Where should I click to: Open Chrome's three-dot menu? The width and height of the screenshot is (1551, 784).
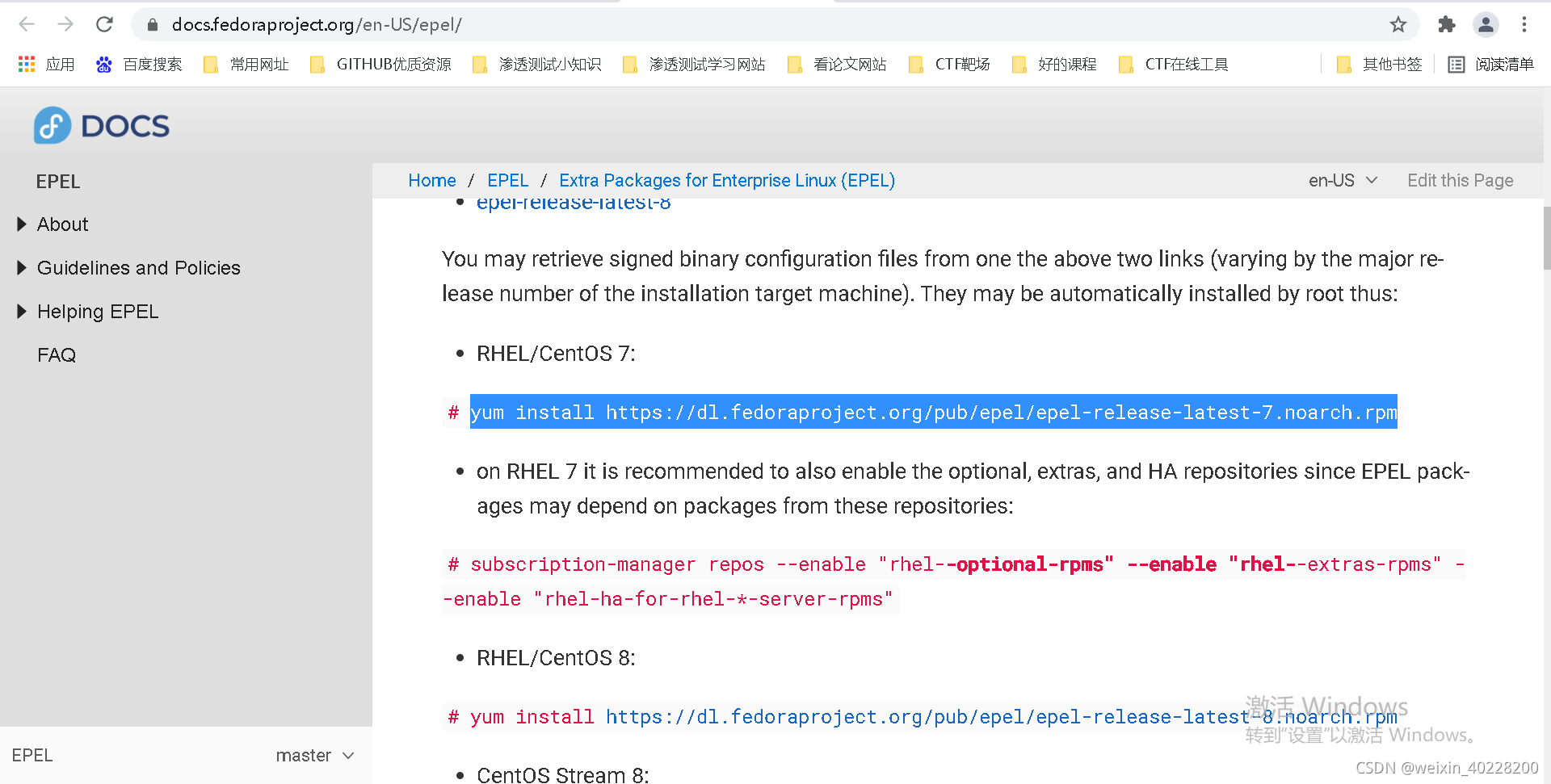(x=1524, y=24)
